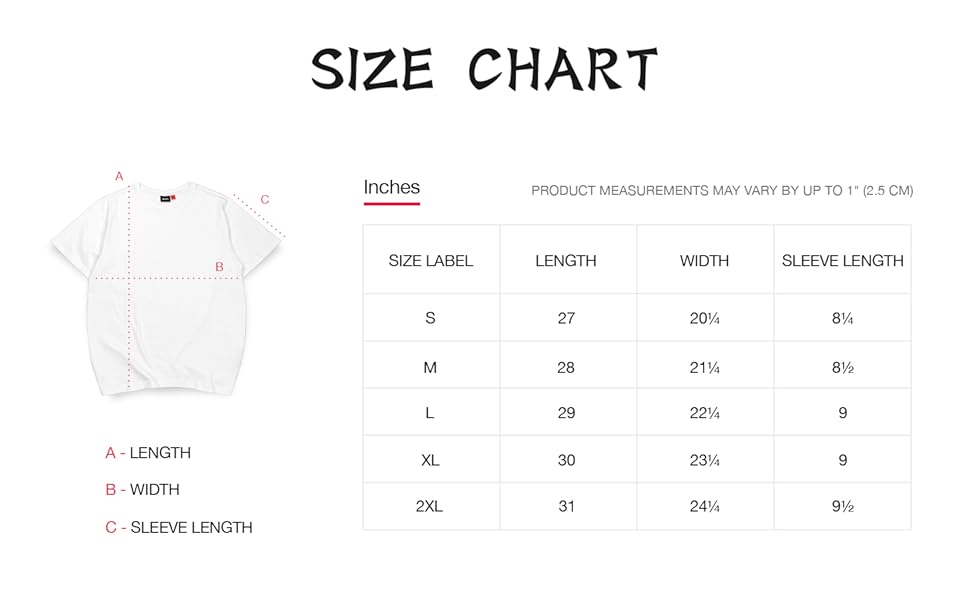Viewport: 970px width, 600px height.
Task: Click the SIZE CHART title
Action: coord(484,70)
